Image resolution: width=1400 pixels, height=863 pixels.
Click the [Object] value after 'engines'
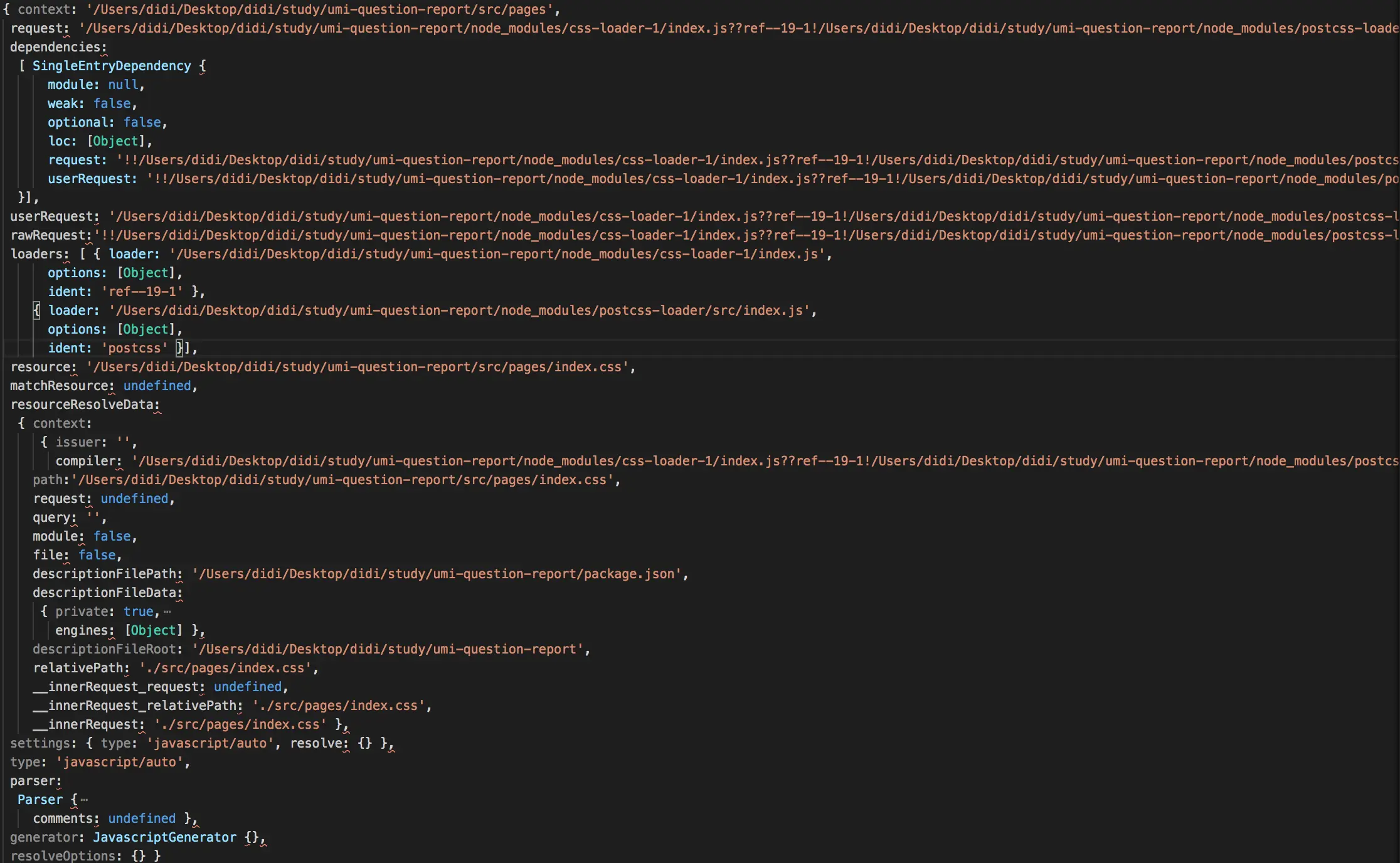154,630
